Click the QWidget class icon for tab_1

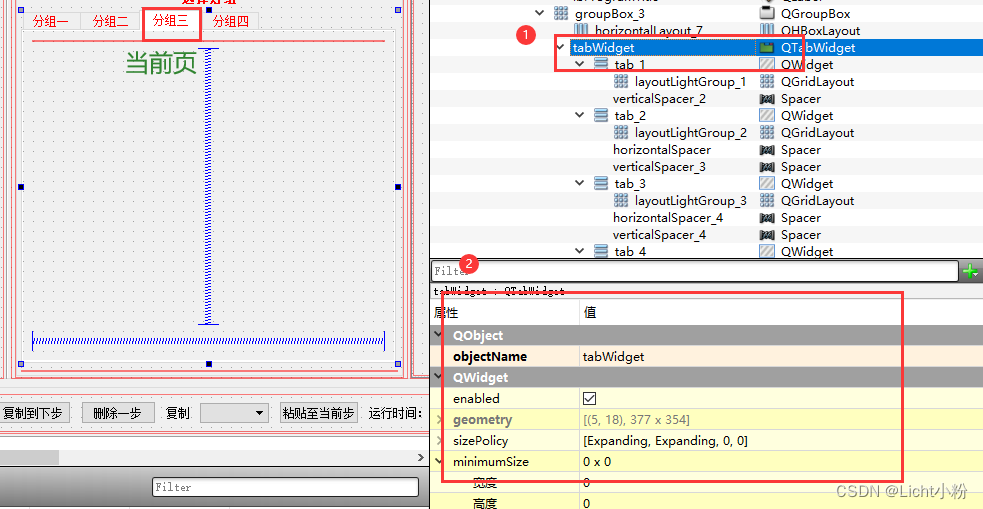coord(766,64)
